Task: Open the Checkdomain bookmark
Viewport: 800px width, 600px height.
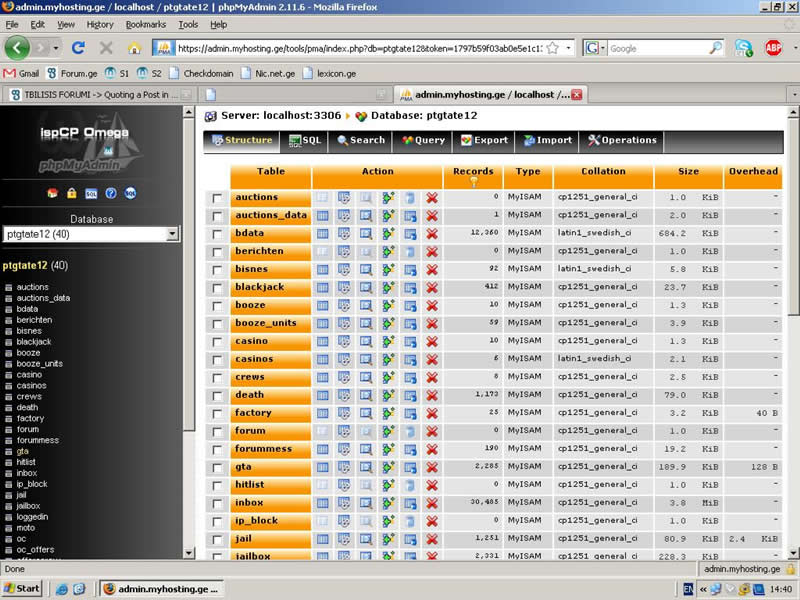Action: (x=201, y=73)
